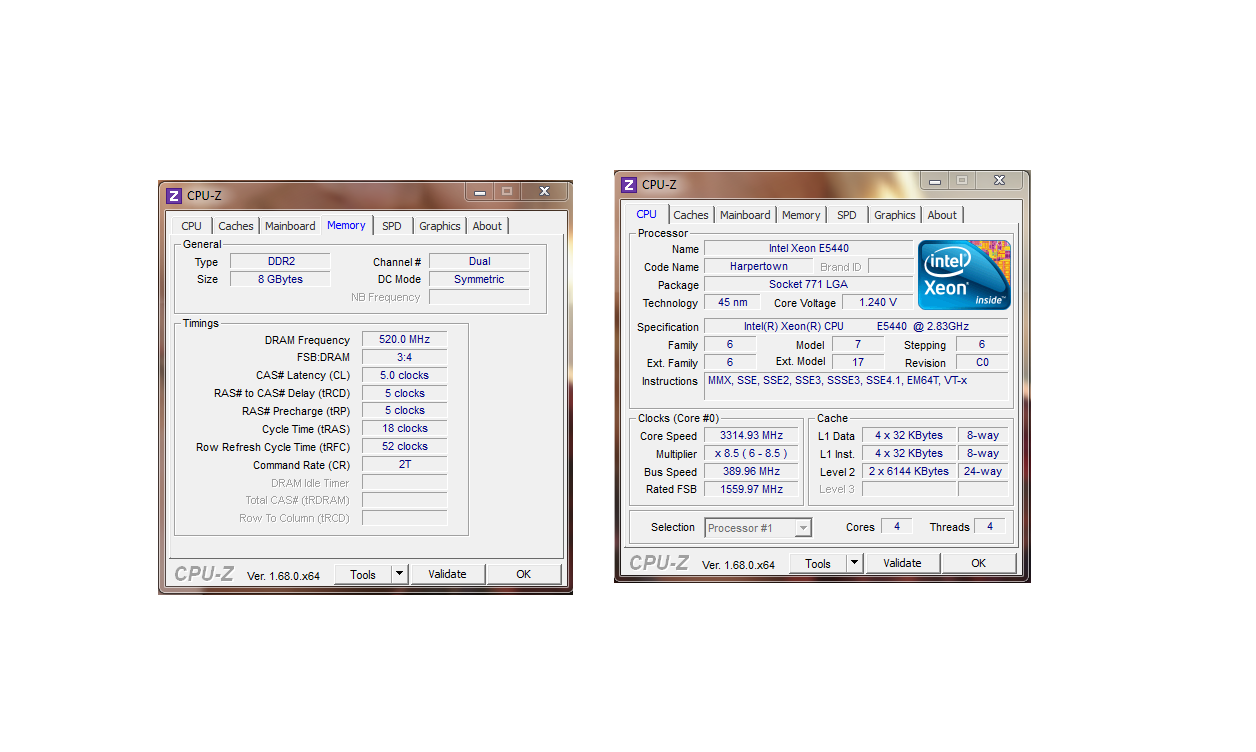Click the Harpertown code name value

click(758, 267)
